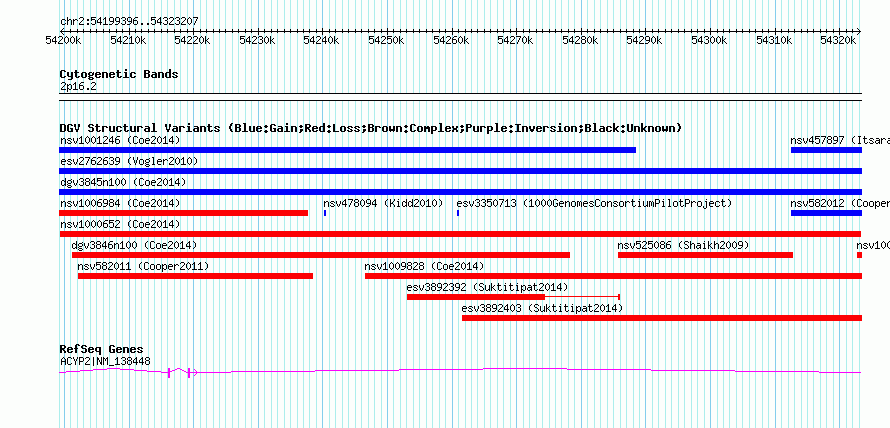Click the 54270k ruler tick label

pos(515,40)
